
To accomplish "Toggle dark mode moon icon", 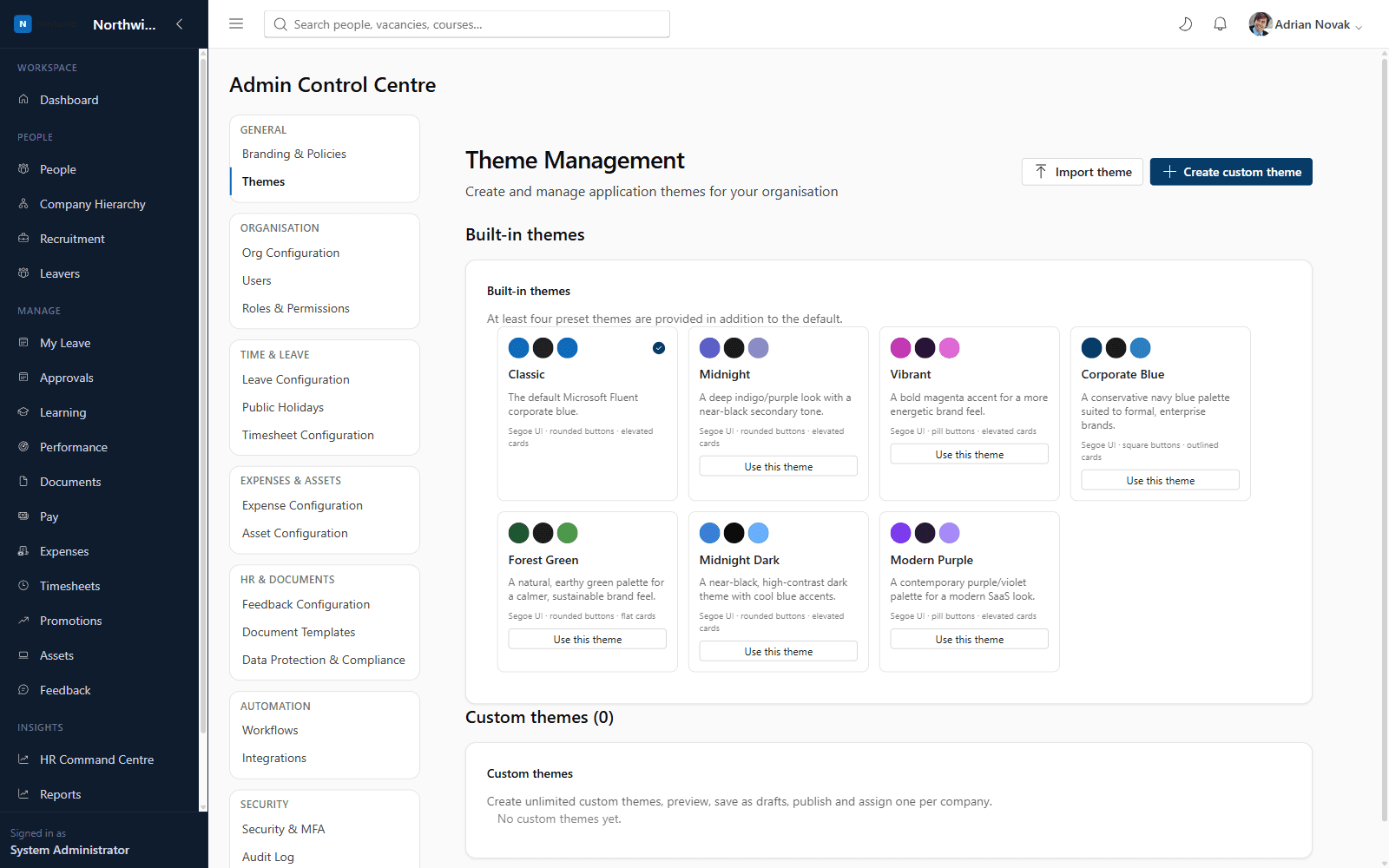I will pyautogui.click(x=1186, y=24).
